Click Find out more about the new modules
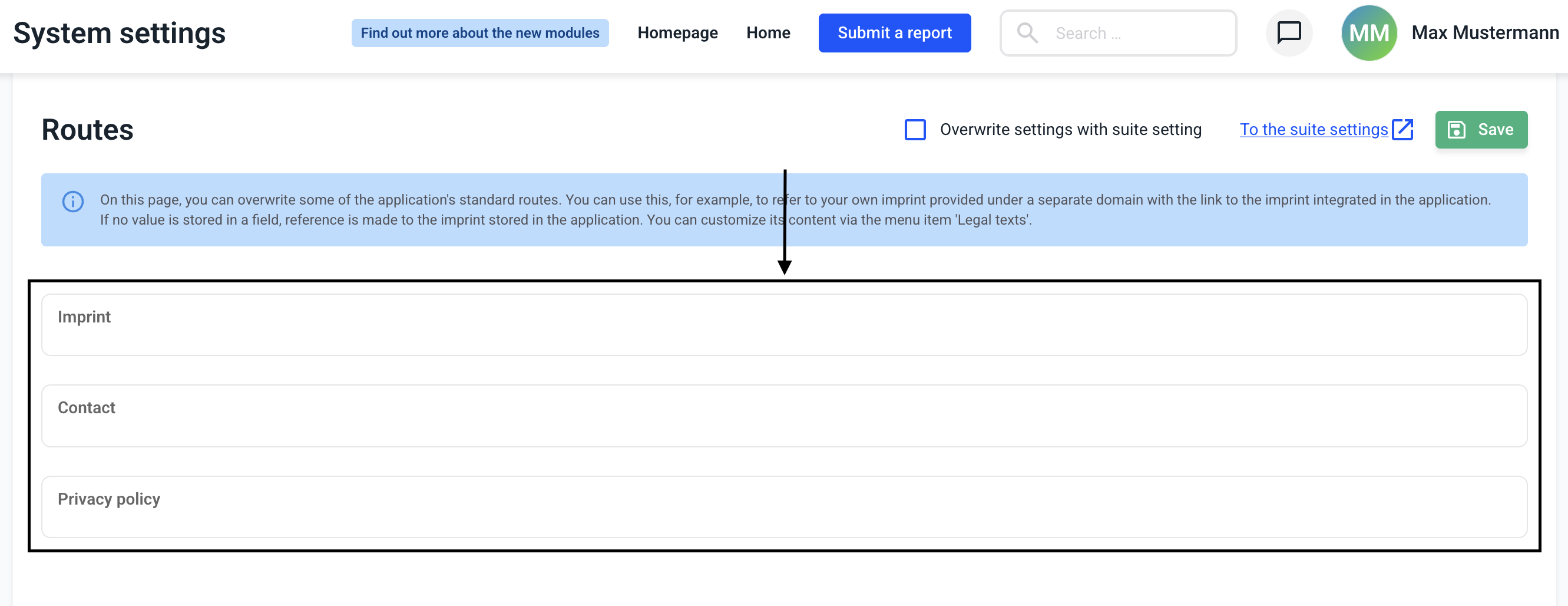1568x606 pixels. point(479,33)
